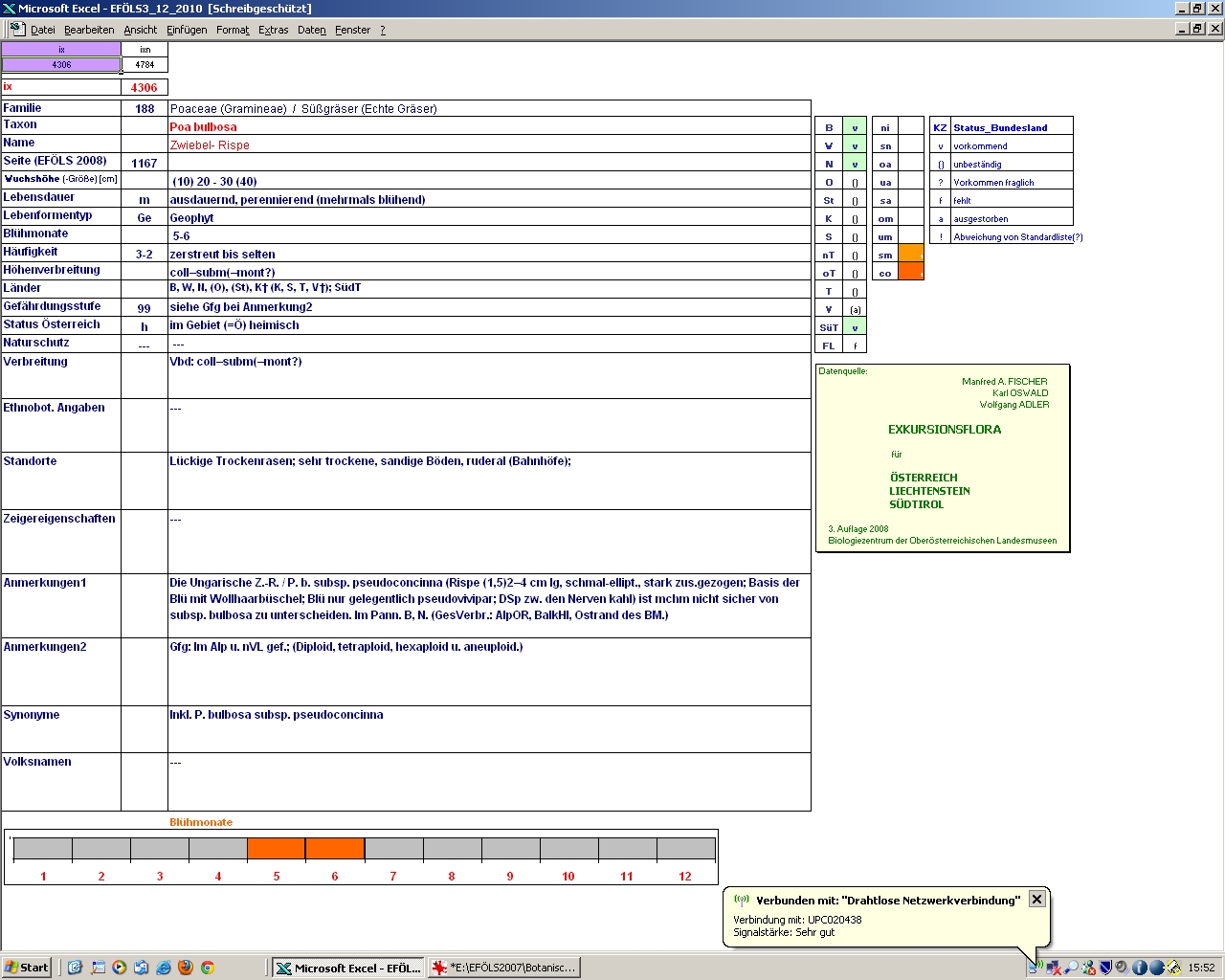Click the orange cell next to sm
This screenshot has width=1225, height=980.
[x=911, y=254]
